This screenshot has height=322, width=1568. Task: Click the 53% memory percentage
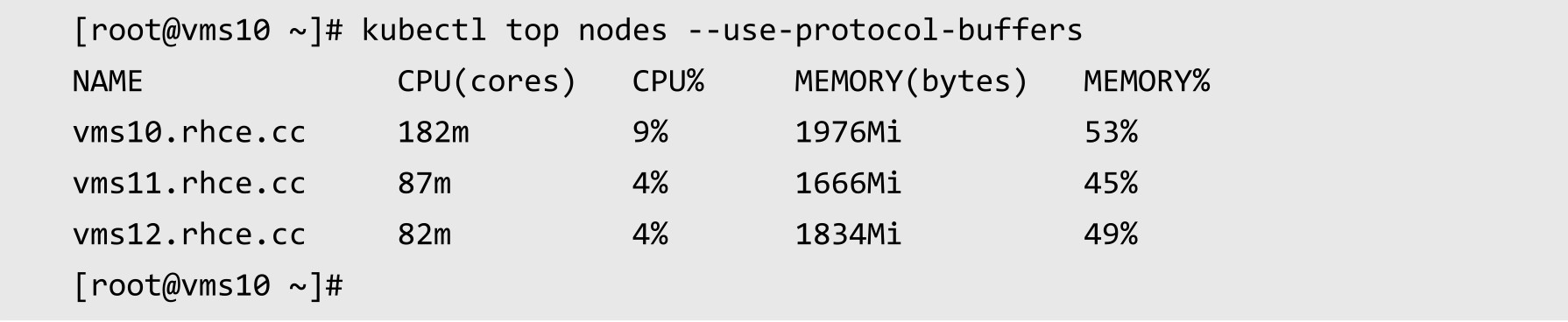1110,132
